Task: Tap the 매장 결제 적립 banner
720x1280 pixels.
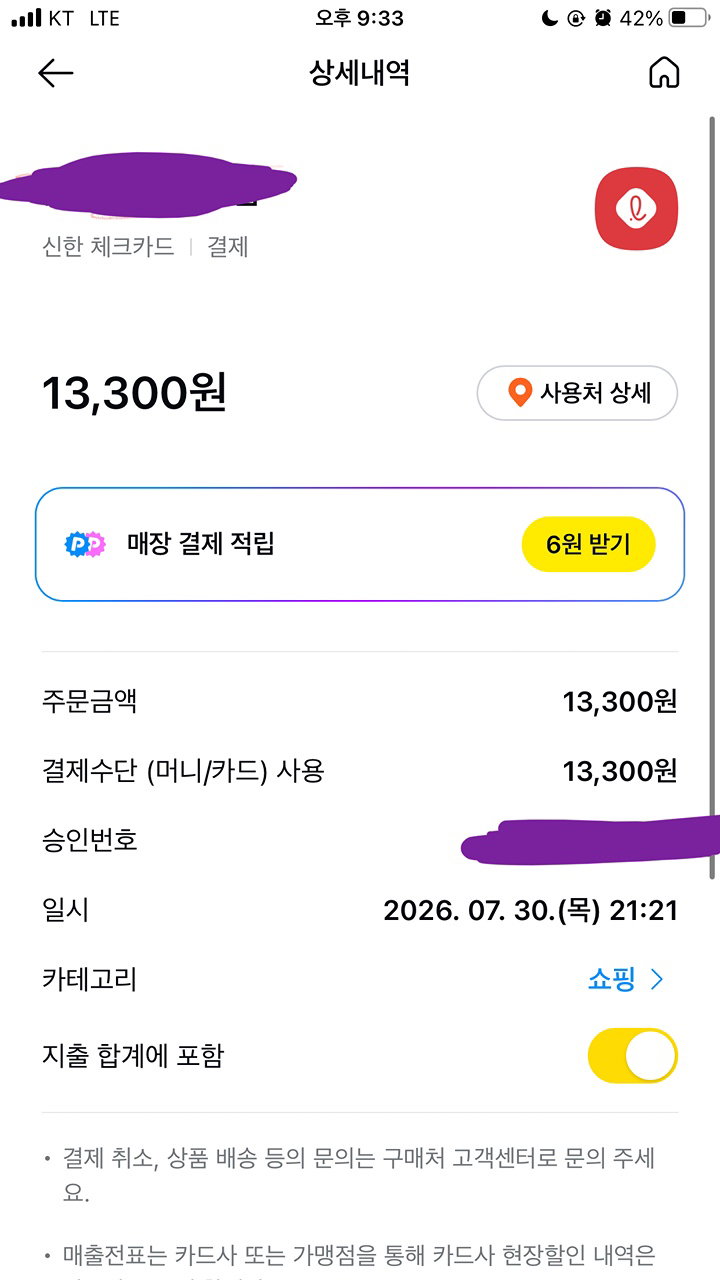Action: pyautogui.click(x=360, y=545)
